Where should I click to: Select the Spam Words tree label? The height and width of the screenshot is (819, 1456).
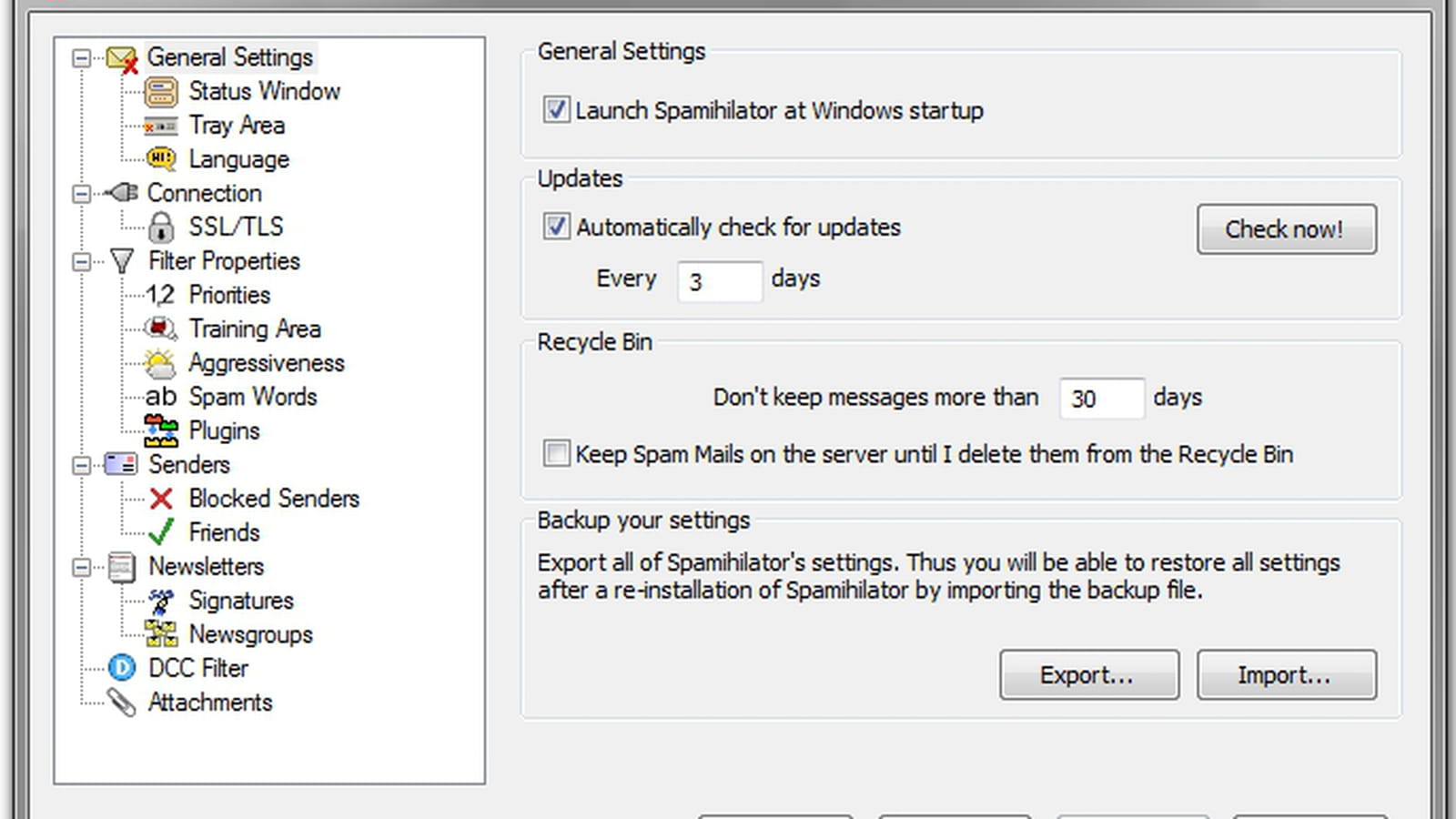click(253, 397)
